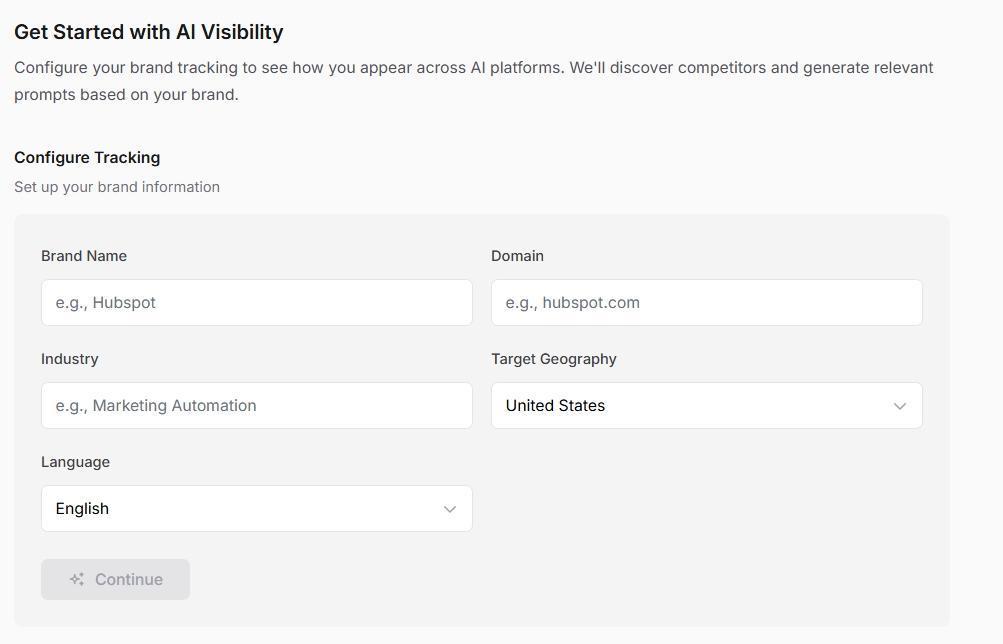Open the Target Geography dropdown
The width and height of the screenshot is (1003, 644).
(x=706, y=406)
